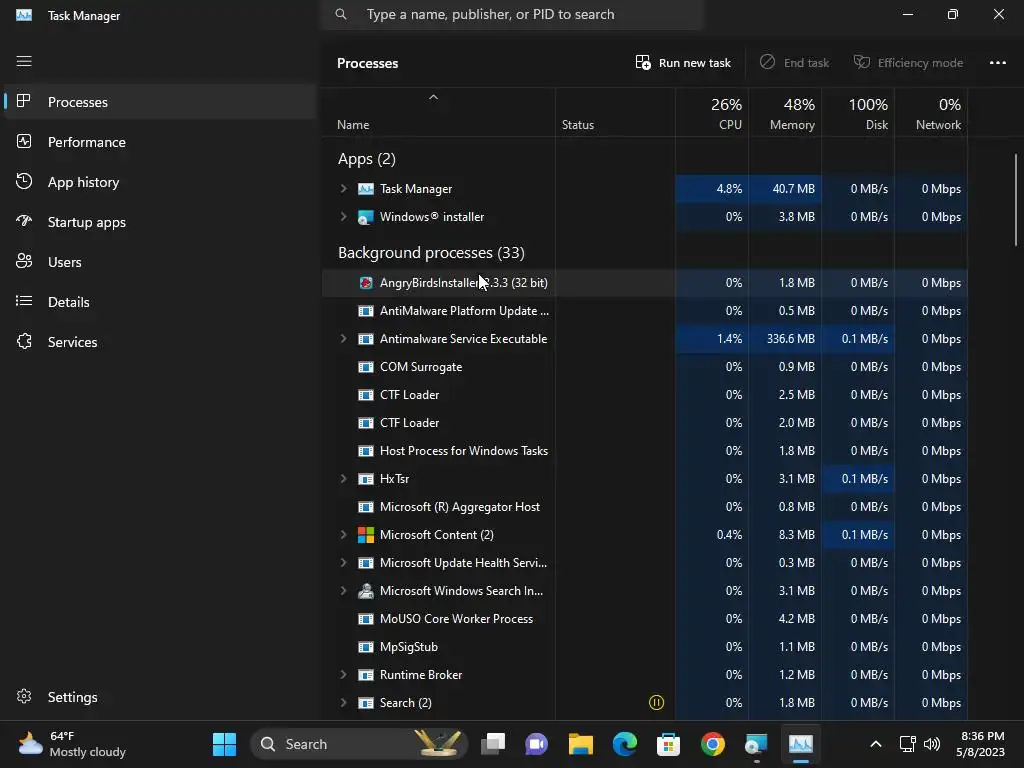Open the hamburger navigation menu
The height and width of the screenshot is (768, 1024).
pyautogui.click(x=24, y=61)
